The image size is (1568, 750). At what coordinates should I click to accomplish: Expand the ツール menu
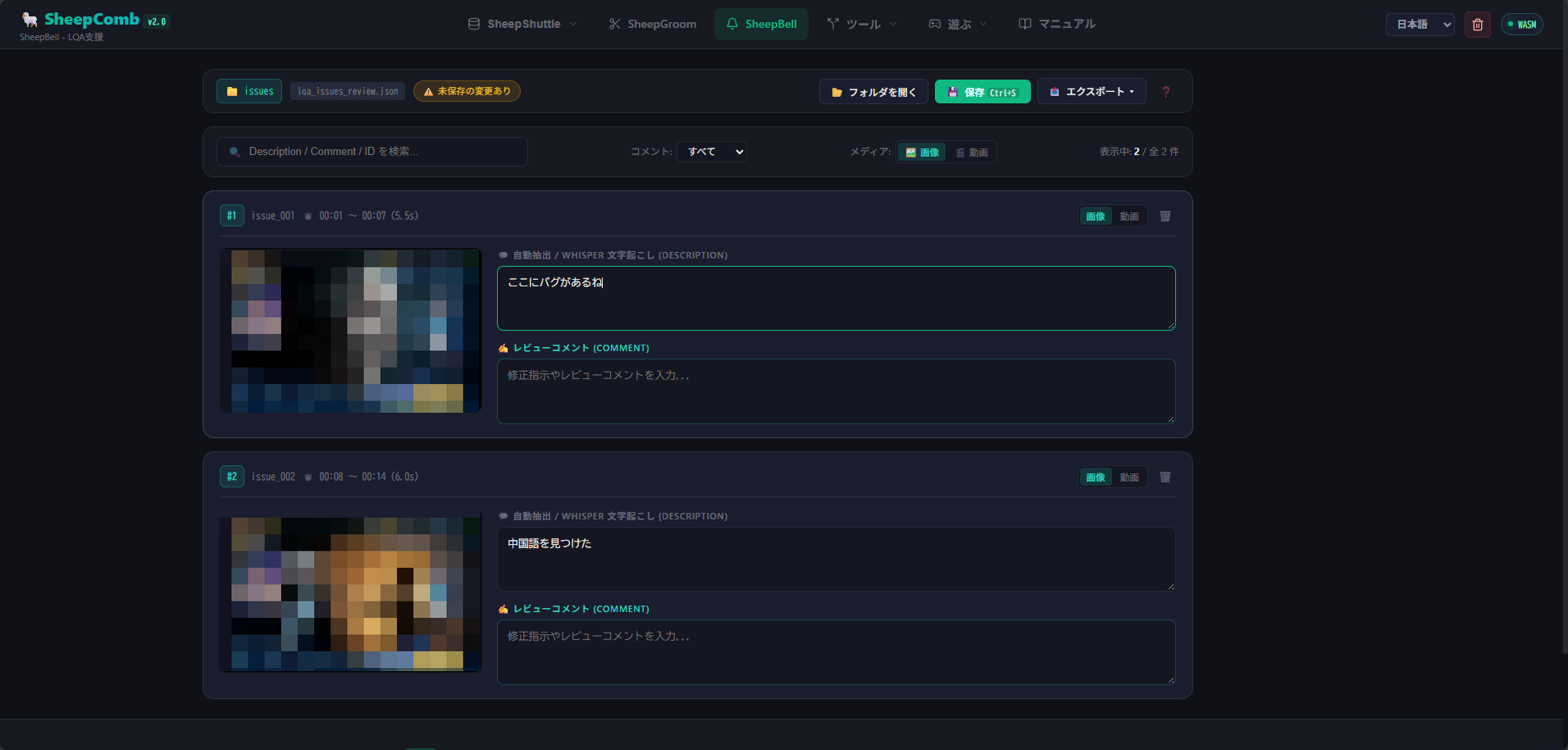click(862, 24)
